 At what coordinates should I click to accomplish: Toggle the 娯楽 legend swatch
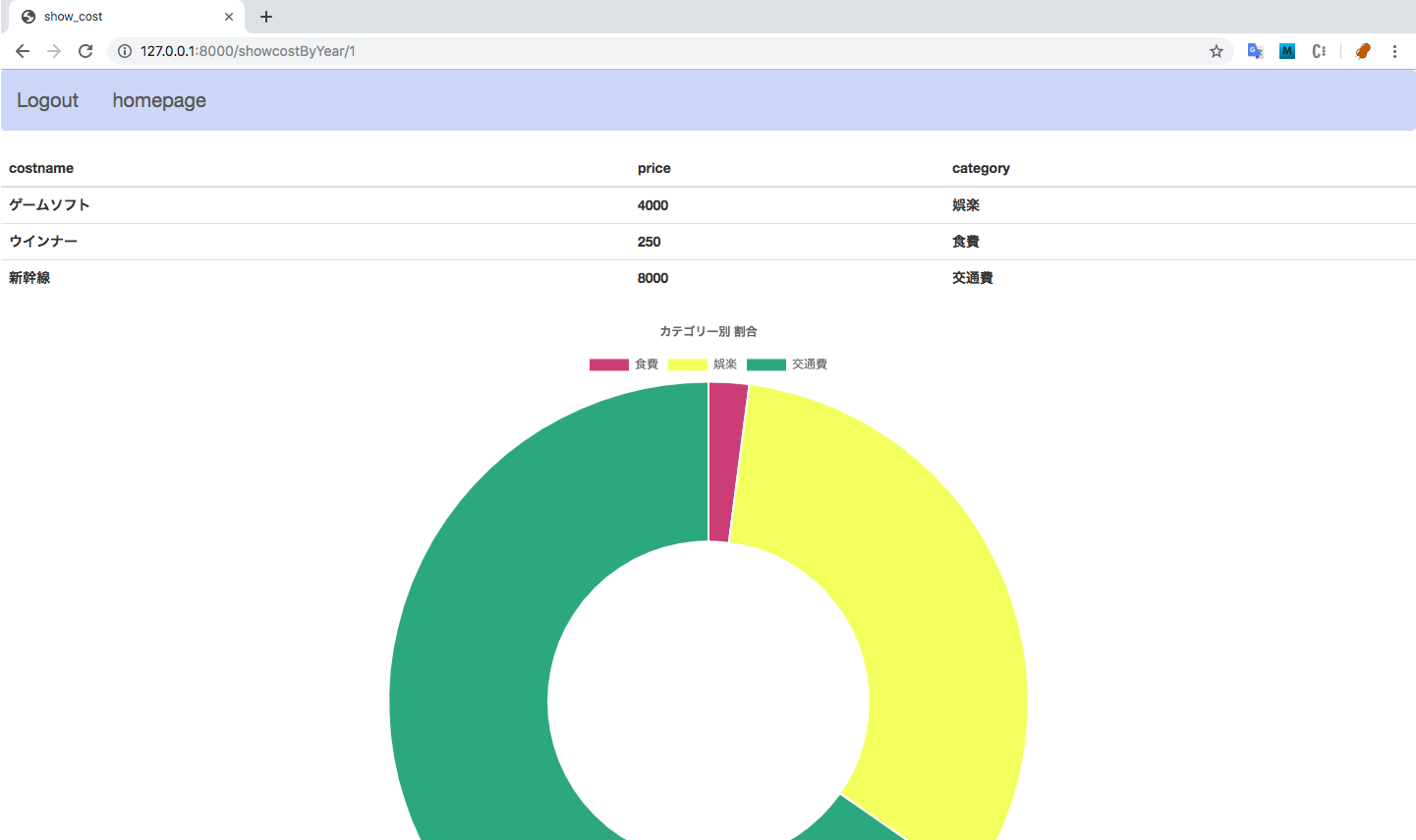[688, 364]
